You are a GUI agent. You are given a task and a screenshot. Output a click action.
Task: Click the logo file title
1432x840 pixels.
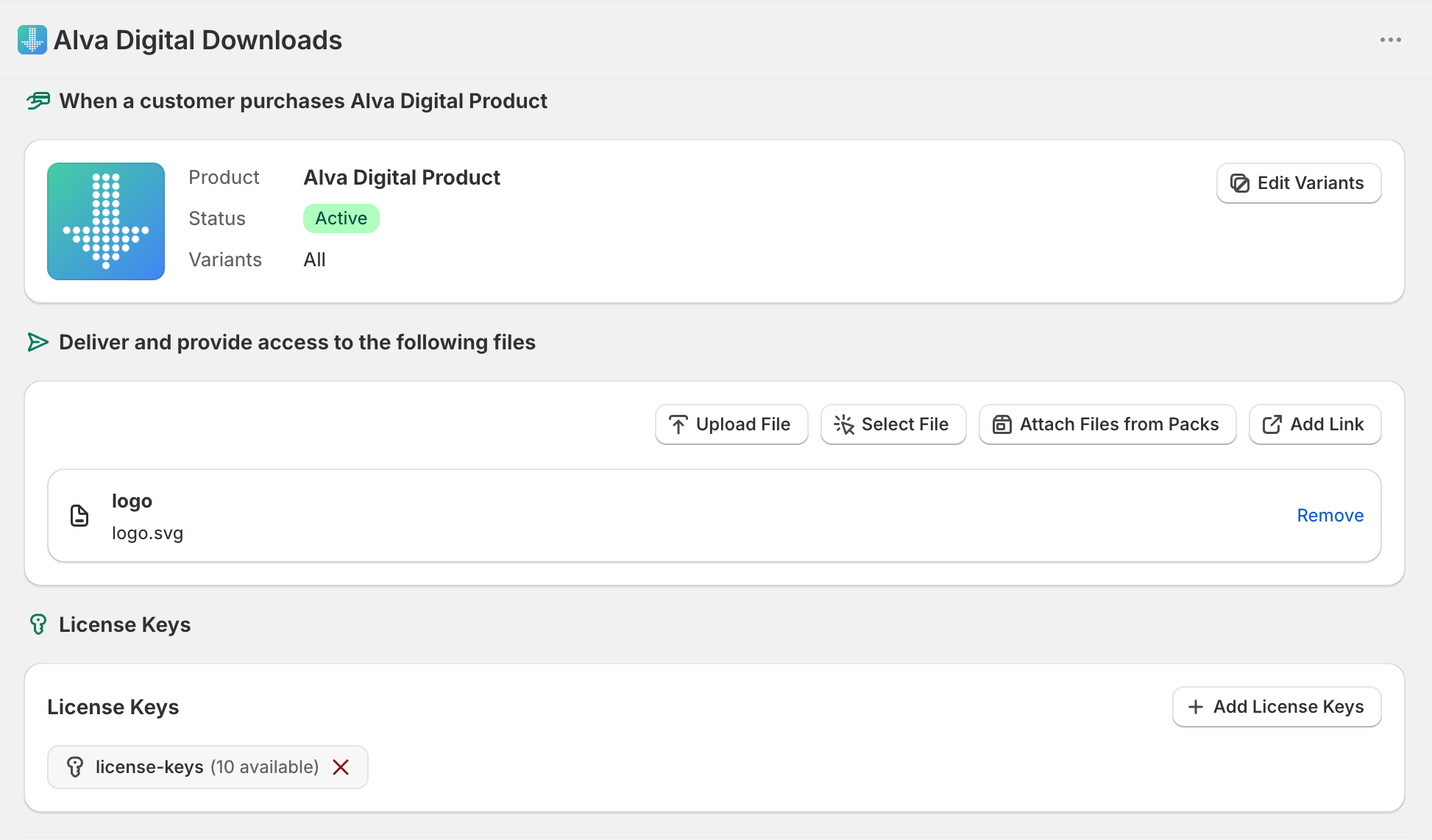click(x=132, y=501)
